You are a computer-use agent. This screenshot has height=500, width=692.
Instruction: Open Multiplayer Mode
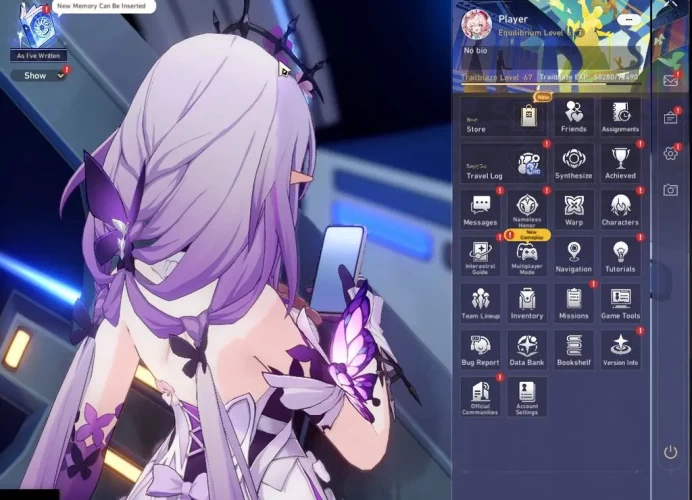(527, 257)
